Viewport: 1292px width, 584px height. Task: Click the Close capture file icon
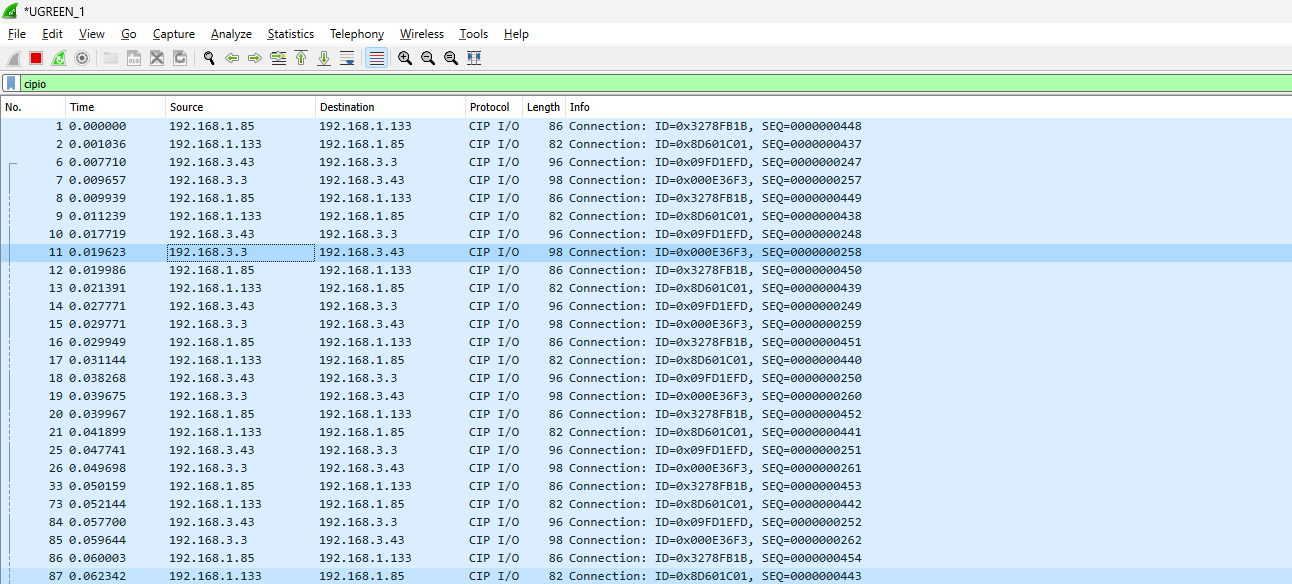(x=157, y=58)
